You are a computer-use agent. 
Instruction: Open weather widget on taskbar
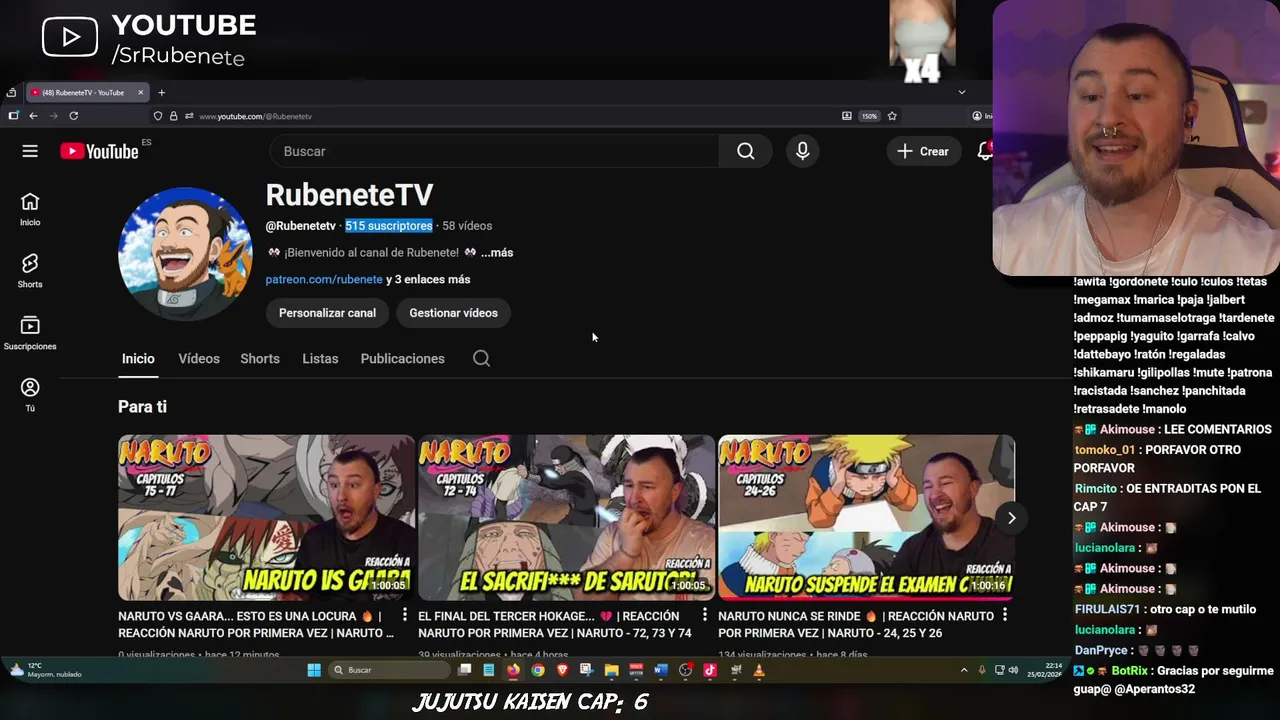pos(45,670)
